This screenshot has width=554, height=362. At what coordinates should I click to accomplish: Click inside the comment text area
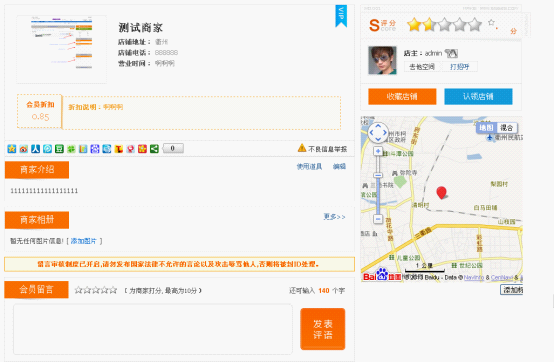(x=153, y=329)
